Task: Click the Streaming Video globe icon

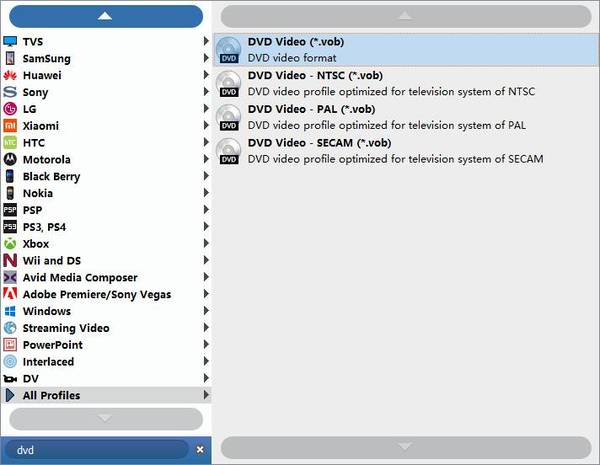Action: coord(10,328)
